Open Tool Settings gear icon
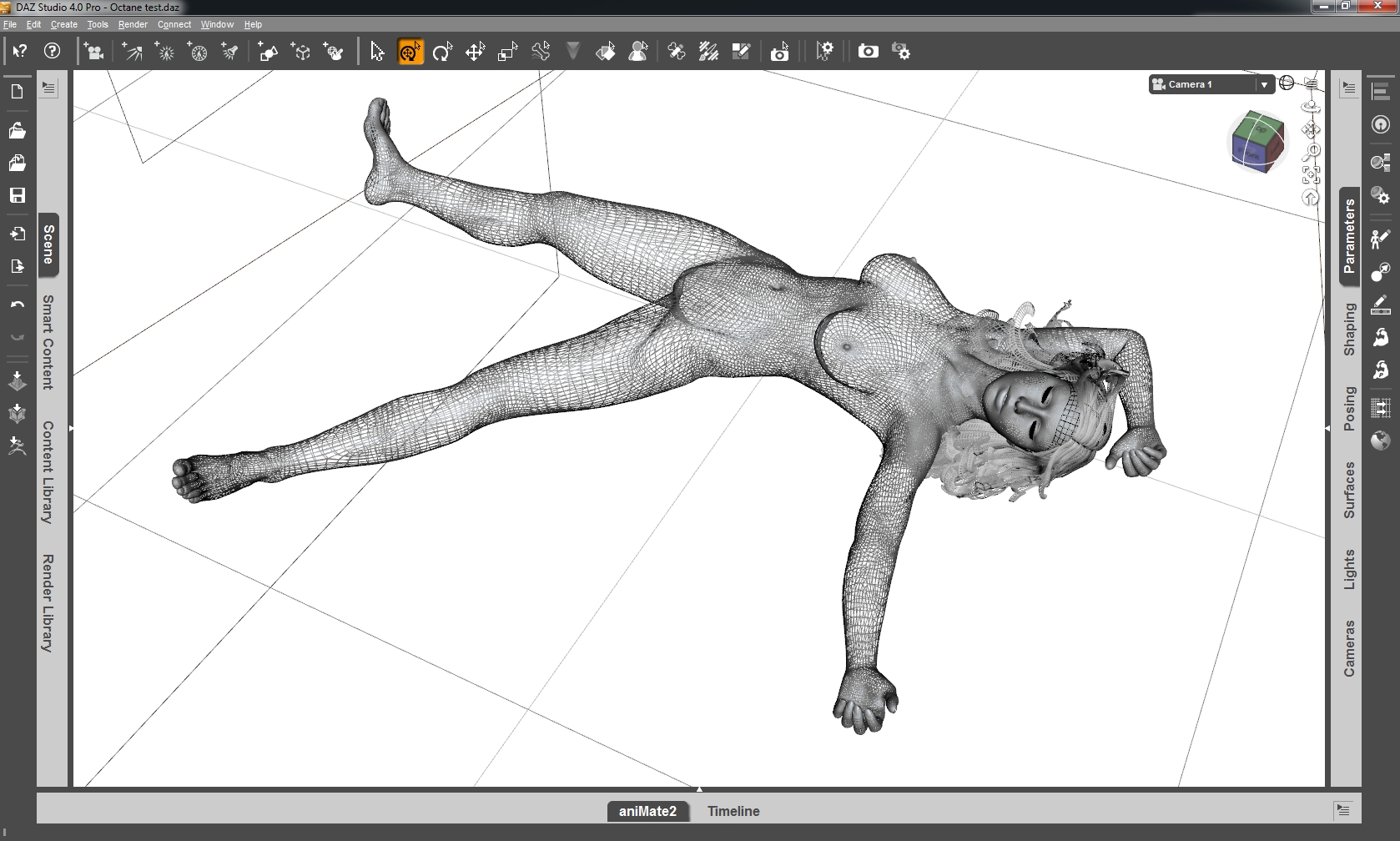This screenshot has width=1400, height=841. tap(825, 53)
